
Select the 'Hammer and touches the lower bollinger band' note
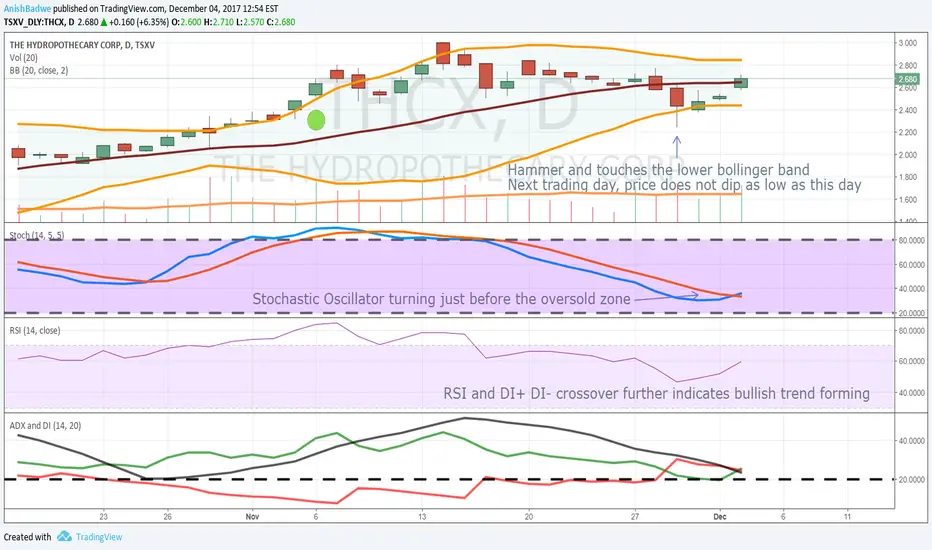point(658,170)
